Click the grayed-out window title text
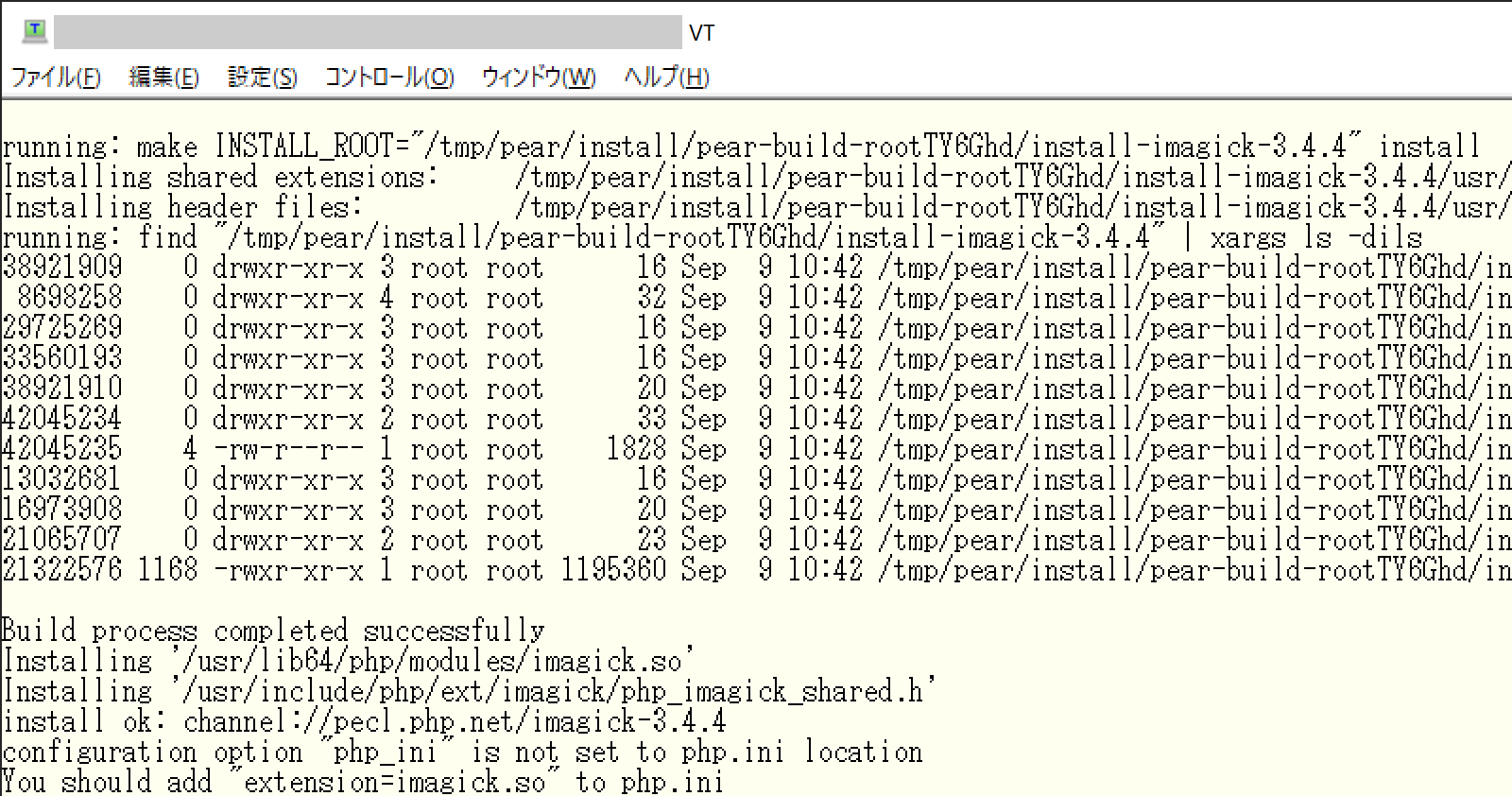1512x796 pixels. tap(368, 32)
